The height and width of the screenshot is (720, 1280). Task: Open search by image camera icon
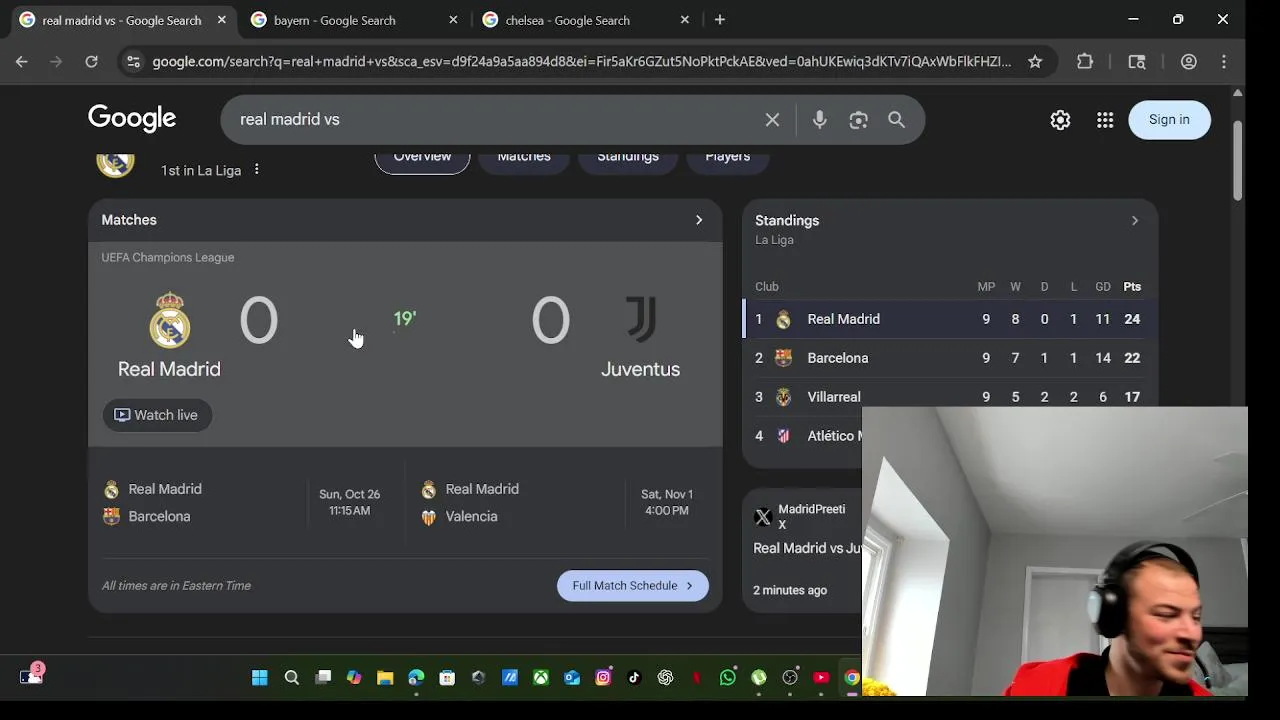click(858, 120)
